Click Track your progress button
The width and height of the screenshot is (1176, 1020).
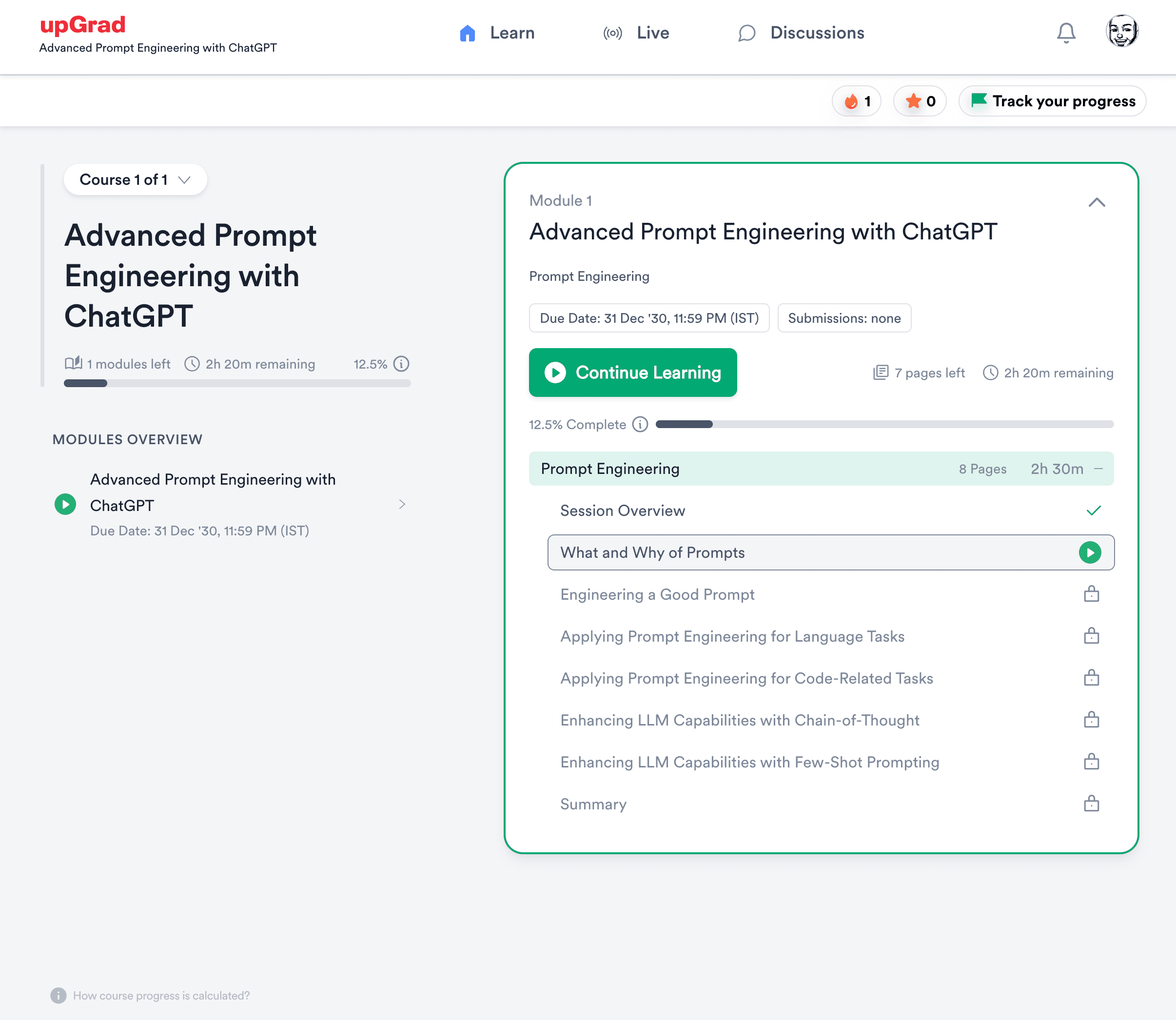tap(1052, 101)
